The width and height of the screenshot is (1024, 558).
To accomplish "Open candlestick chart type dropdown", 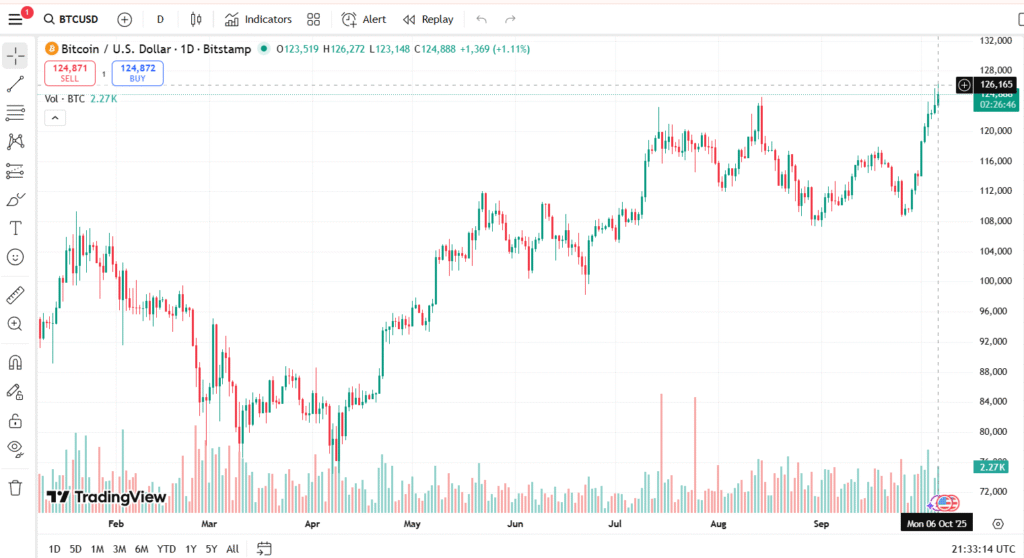I will [195, 19].
